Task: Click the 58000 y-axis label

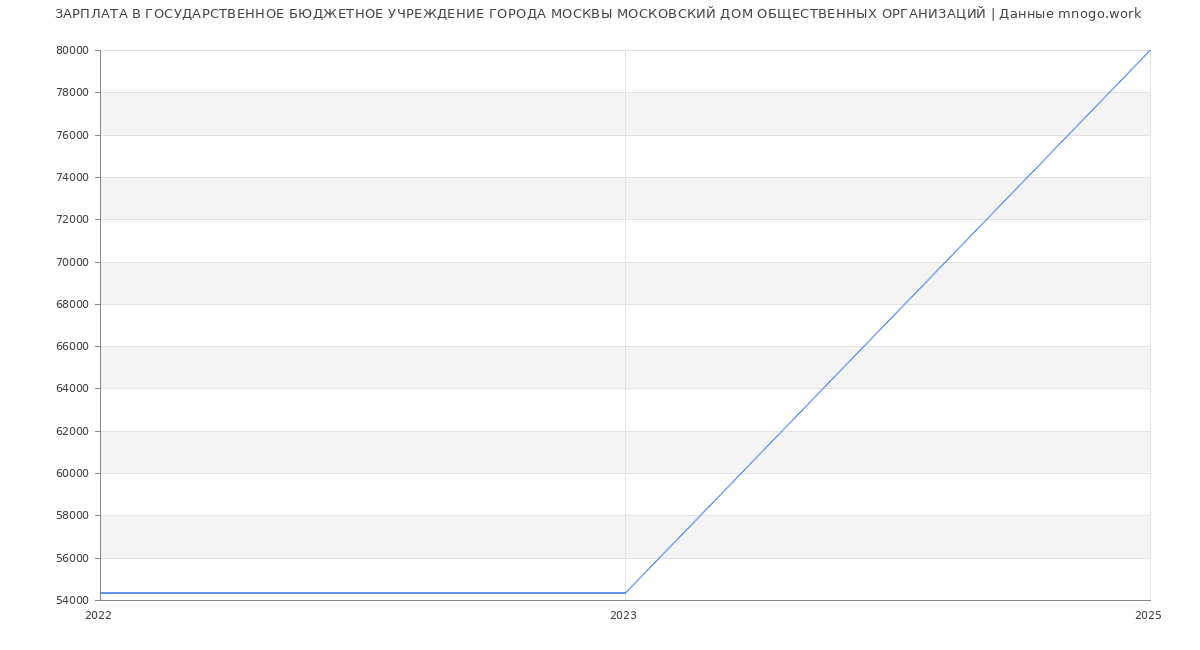Action: point(72,515)
